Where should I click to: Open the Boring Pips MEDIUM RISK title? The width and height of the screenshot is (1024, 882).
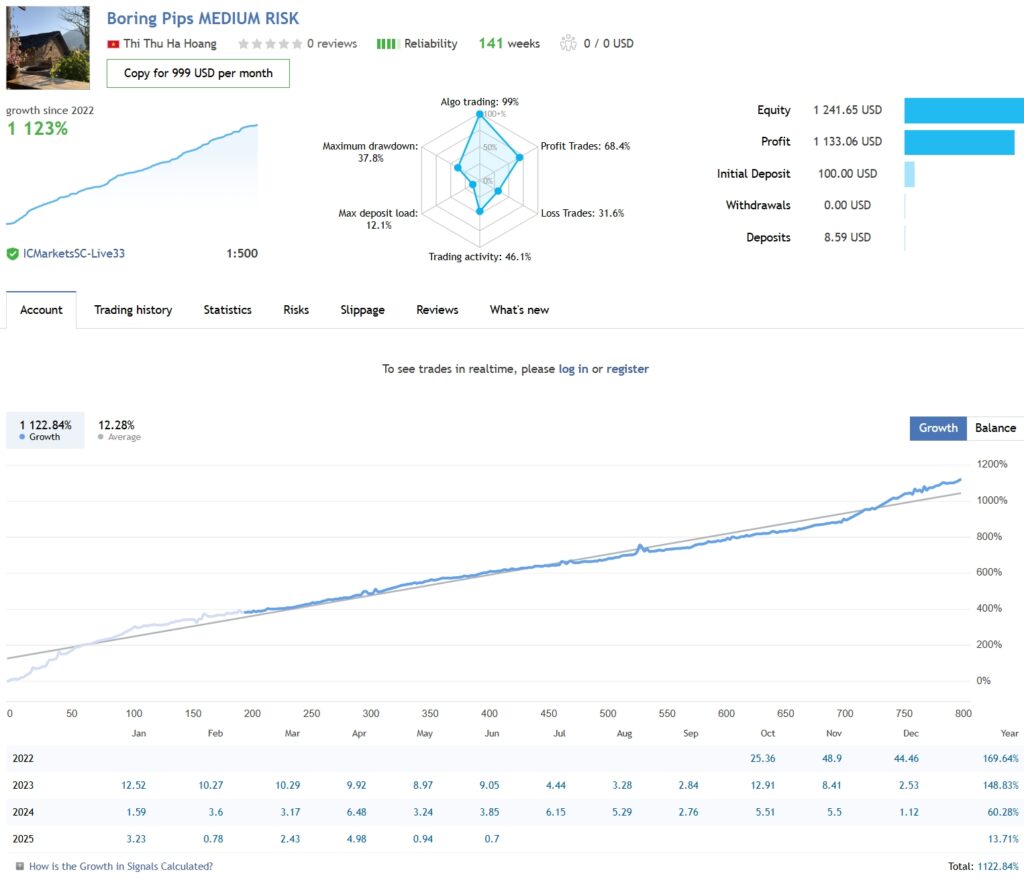202,18
